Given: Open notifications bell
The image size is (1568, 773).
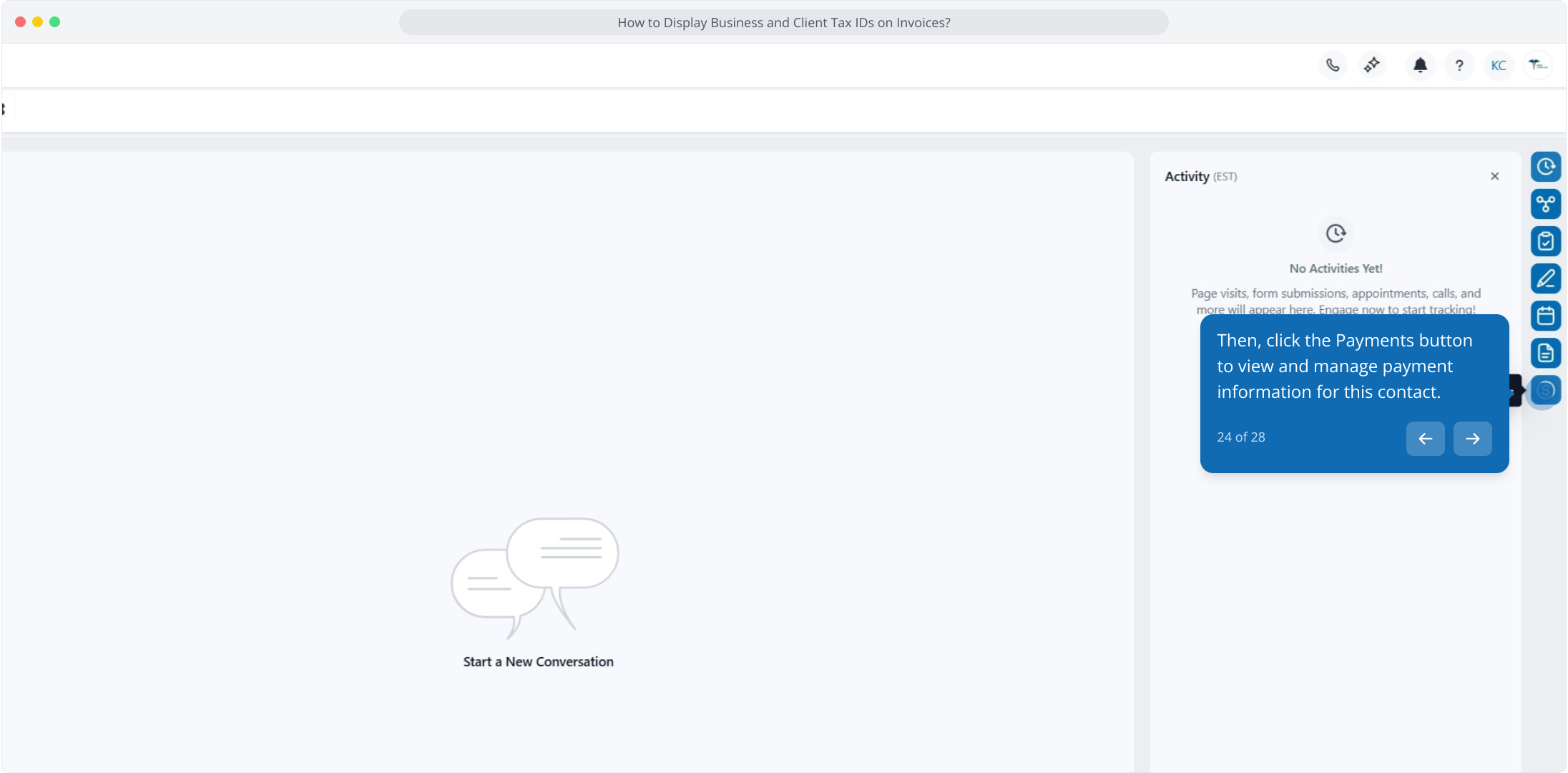Looking at the screenshot, I should (x=1420, y=65).
